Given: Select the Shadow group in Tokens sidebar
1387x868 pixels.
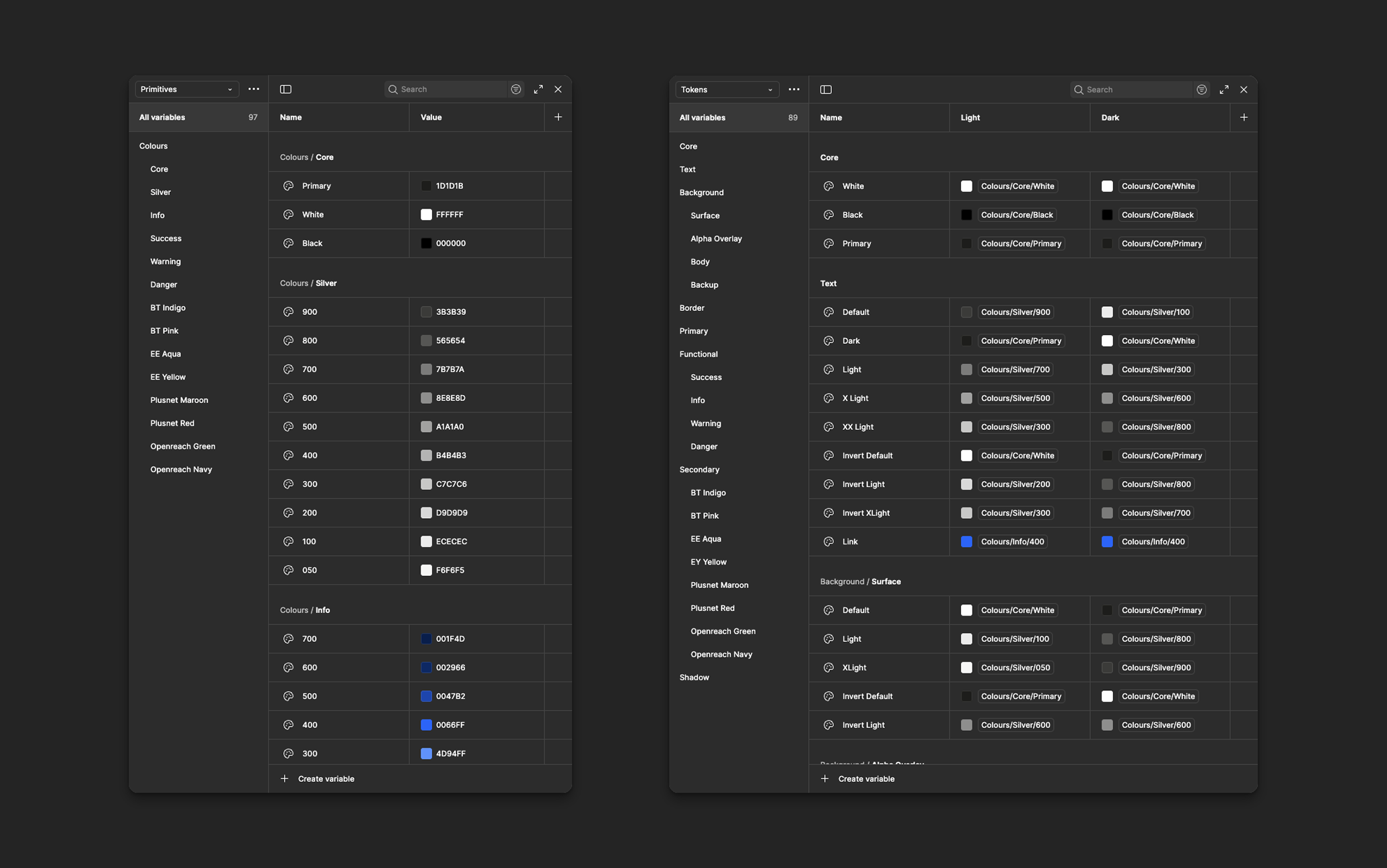Looking at the screenshot, I should tap(694, 677).
